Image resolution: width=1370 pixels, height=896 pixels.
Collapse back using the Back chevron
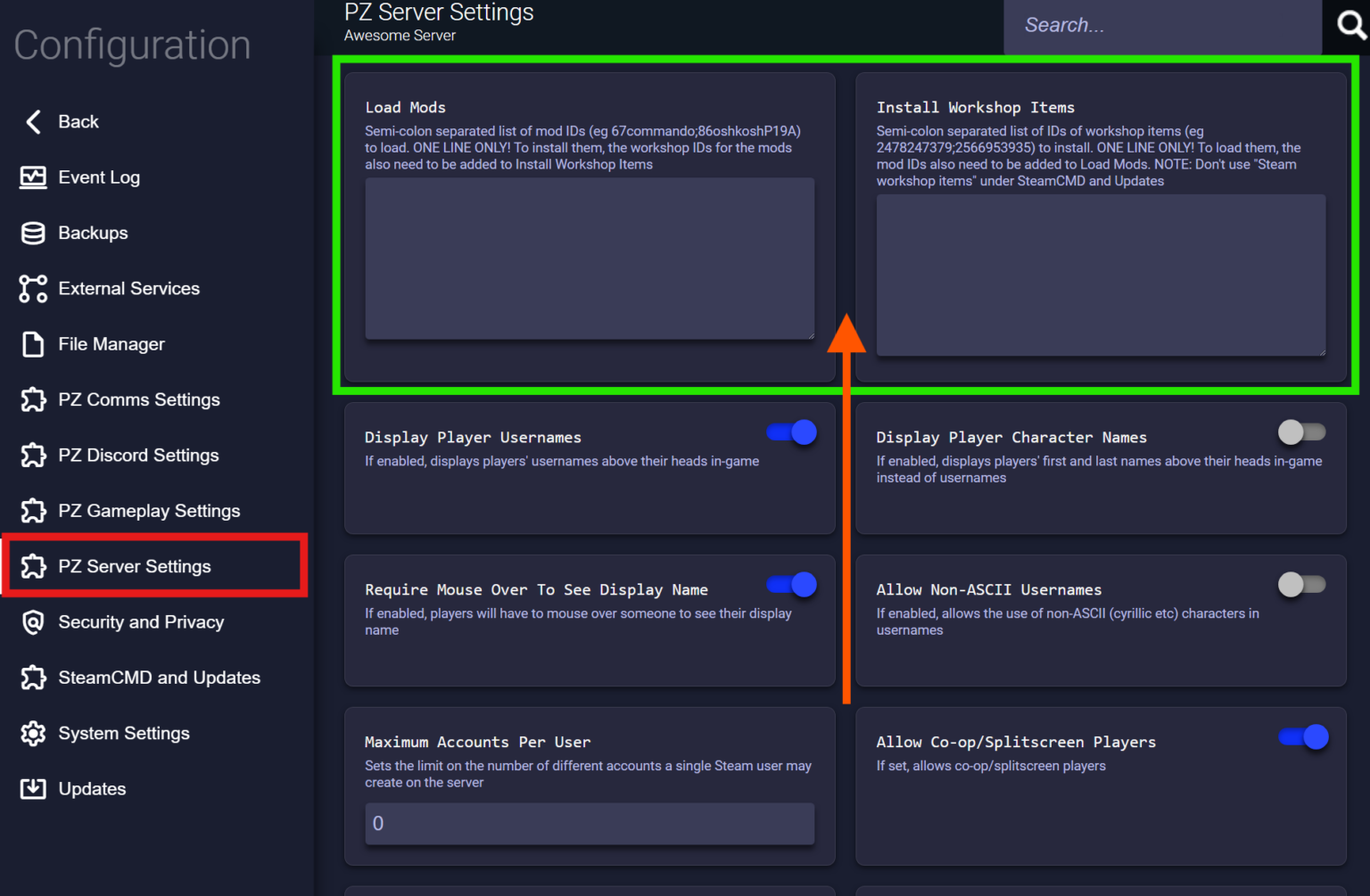33,121
